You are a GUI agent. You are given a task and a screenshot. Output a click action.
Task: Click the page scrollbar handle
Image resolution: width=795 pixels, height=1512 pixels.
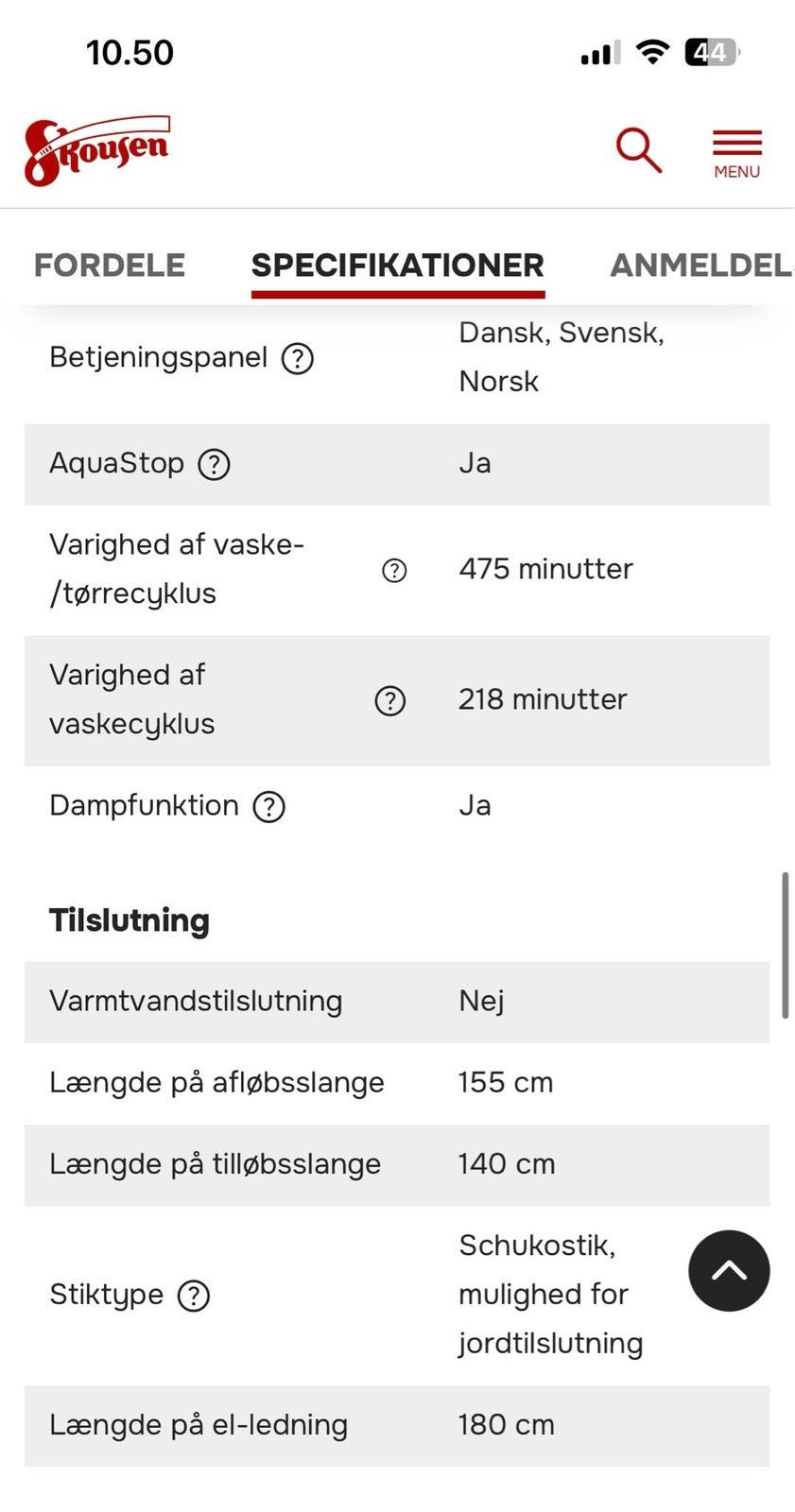click(x=785, y=945)
